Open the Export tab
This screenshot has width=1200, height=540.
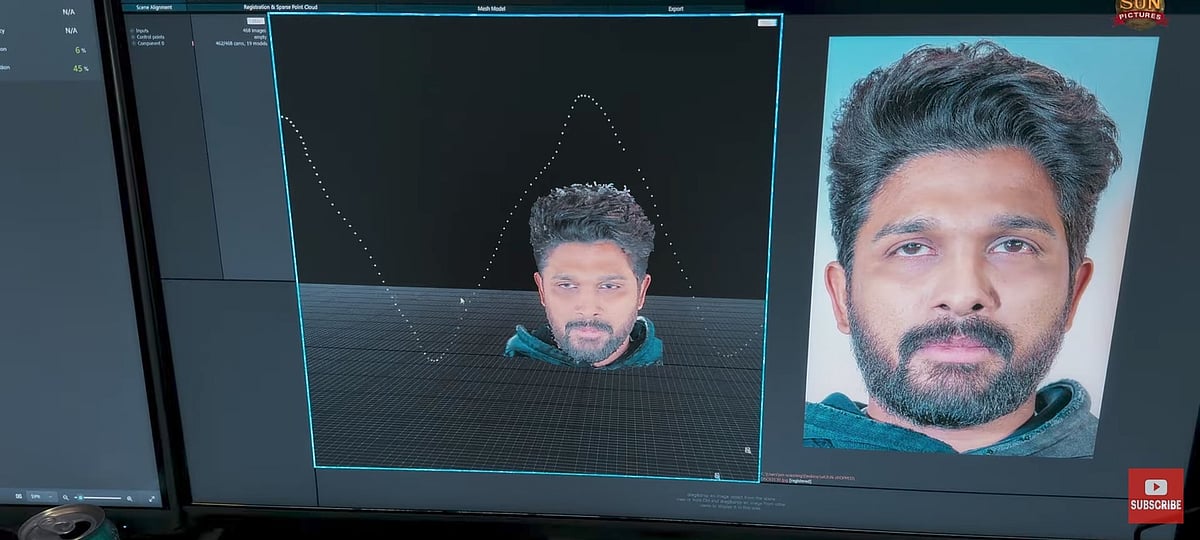click(x=676, y=8)
